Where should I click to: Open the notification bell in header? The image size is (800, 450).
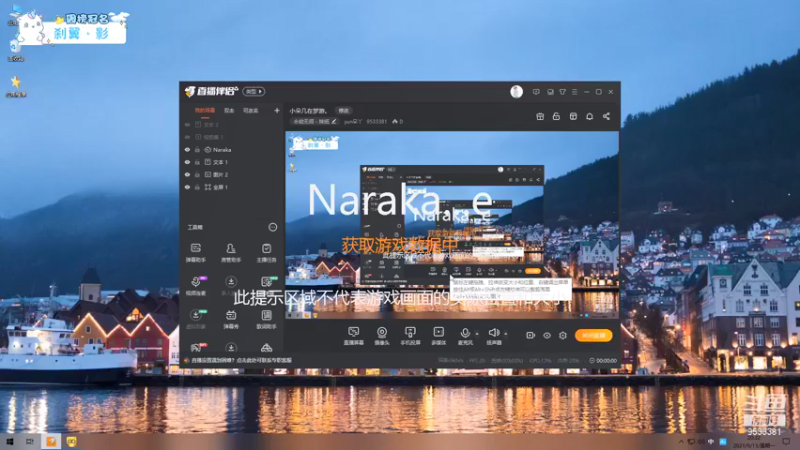(589, 116)
